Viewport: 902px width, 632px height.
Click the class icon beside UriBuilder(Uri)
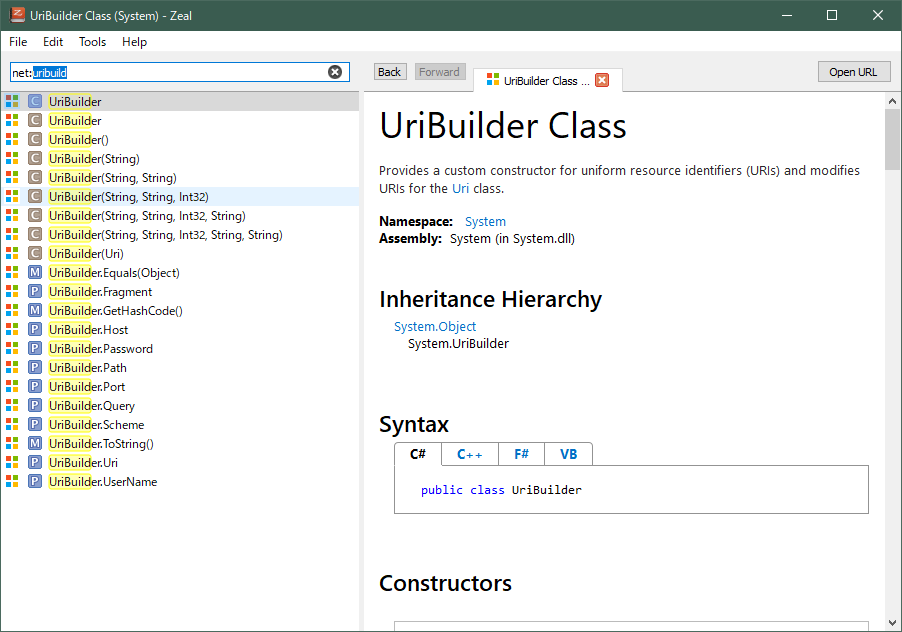coord(35,253)
